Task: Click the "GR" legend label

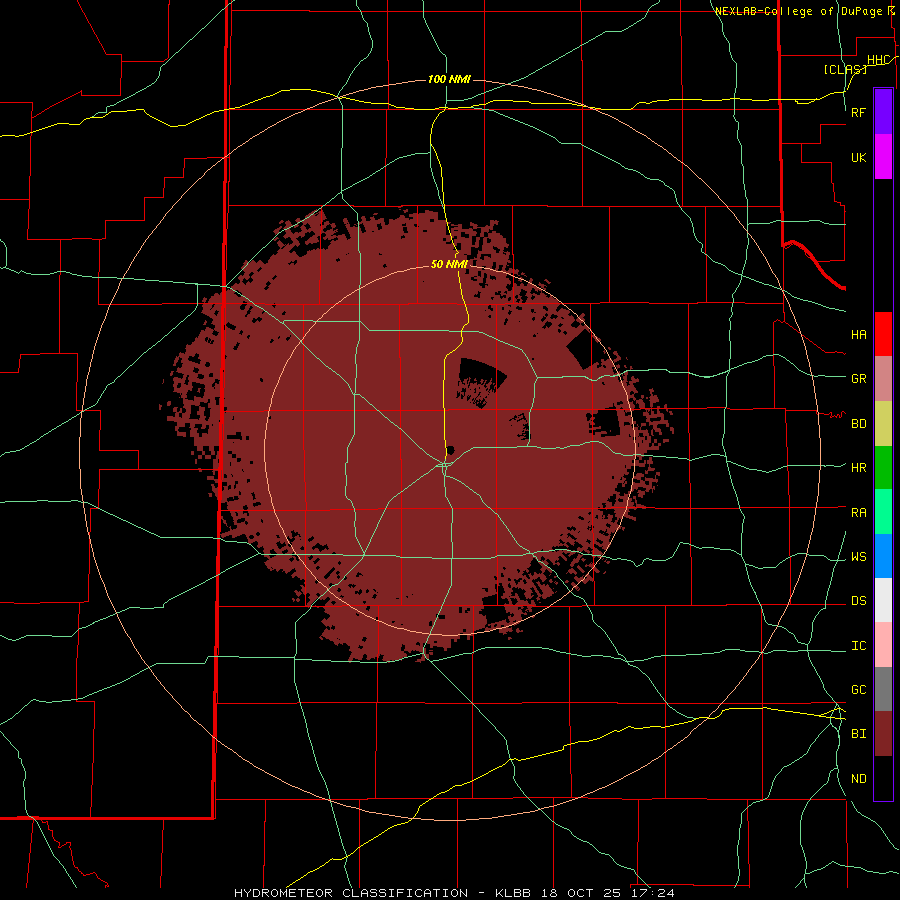Action: coord(859,379)
